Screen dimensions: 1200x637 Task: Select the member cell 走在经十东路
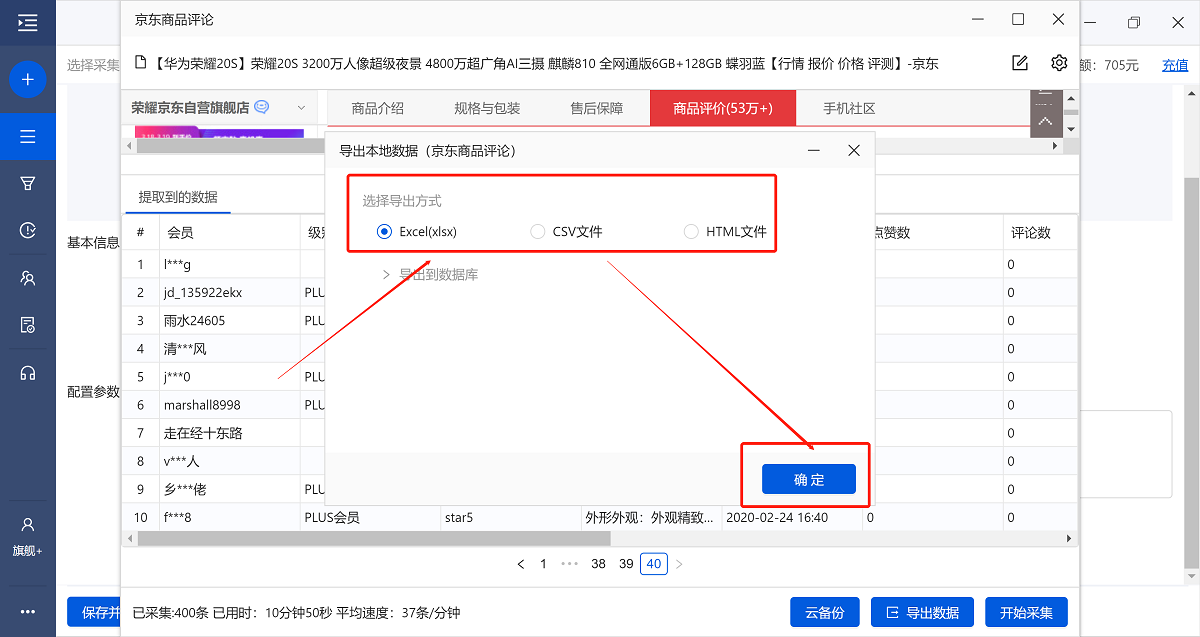coord(229,433)
